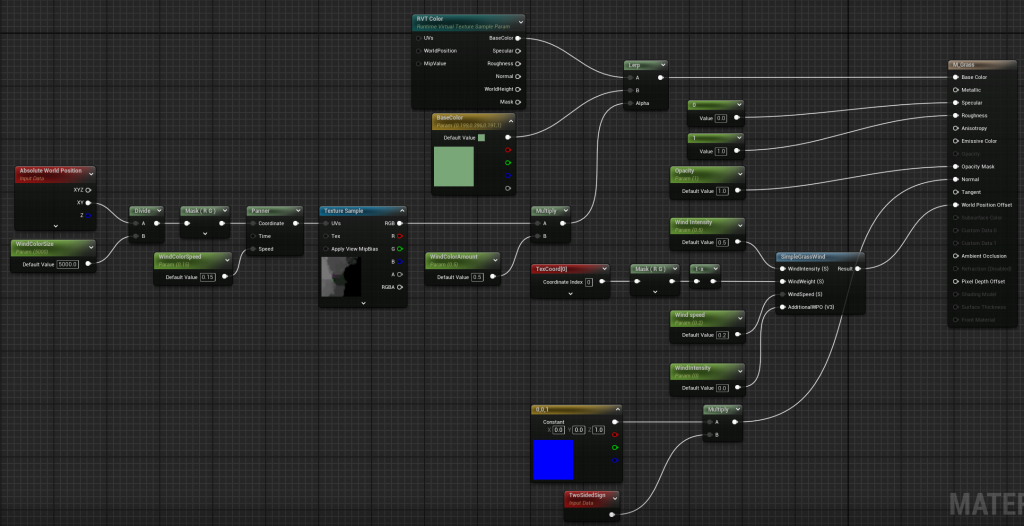This screenshot has width=1024, height=526.
Task: Click the blue constant color preview
Action: pyautogui.click(x=553, y=458)
